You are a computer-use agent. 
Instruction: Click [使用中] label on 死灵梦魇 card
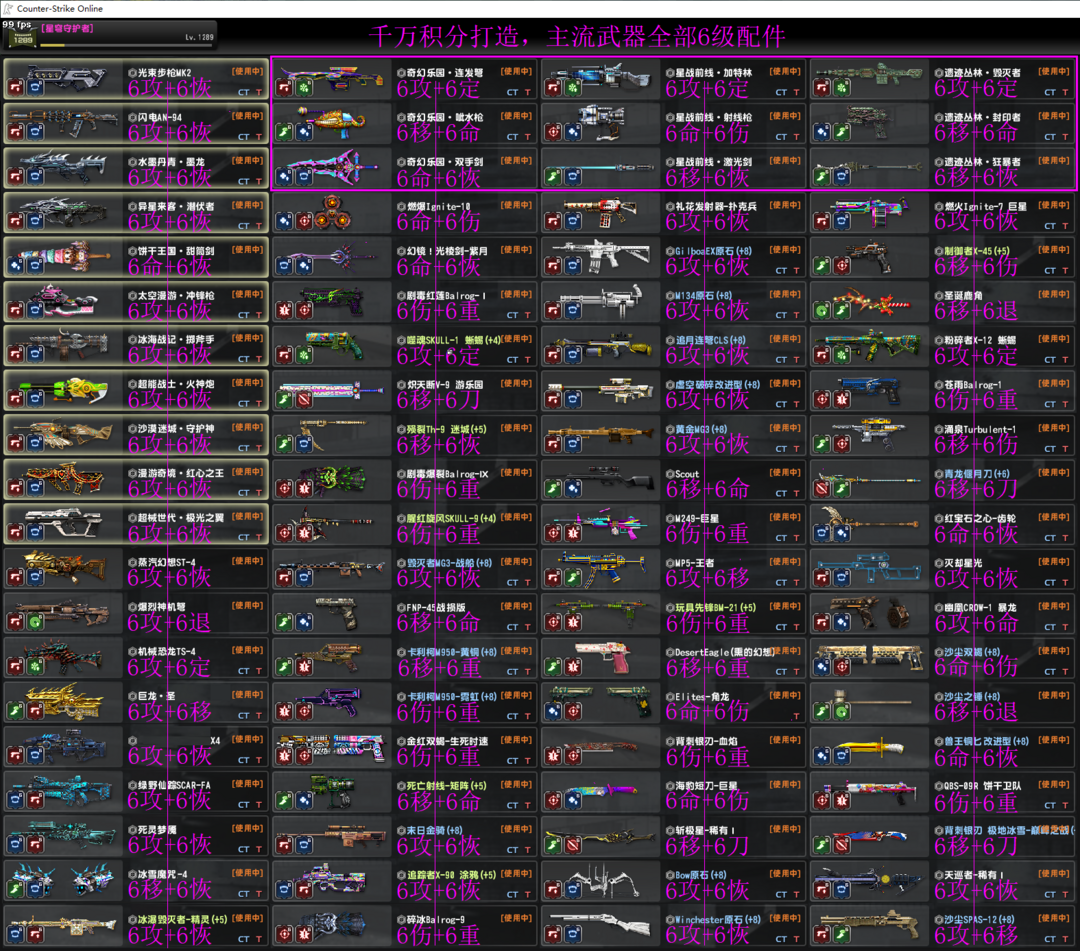(x=247, y=828)
